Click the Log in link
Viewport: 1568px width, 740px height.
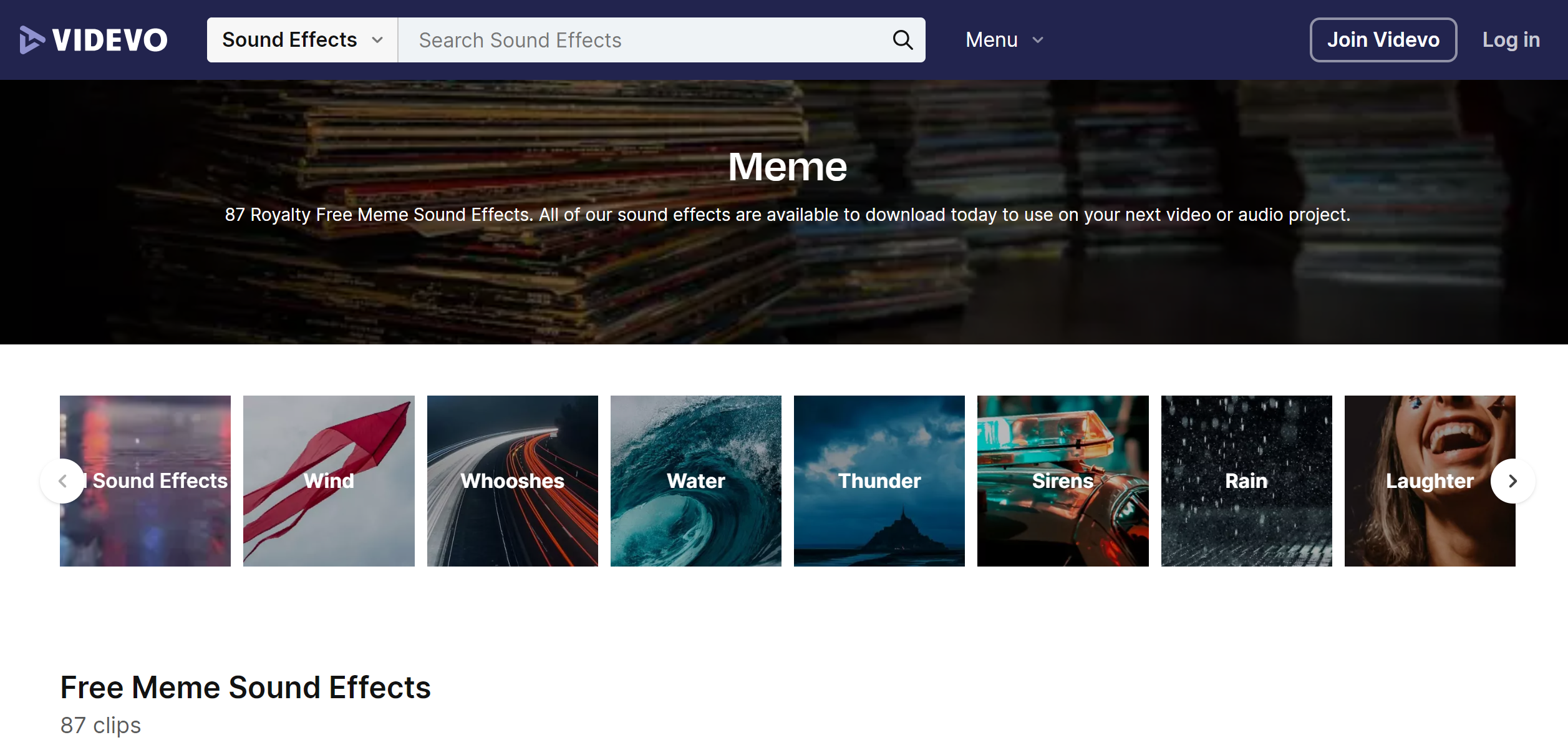(1511, 40)
